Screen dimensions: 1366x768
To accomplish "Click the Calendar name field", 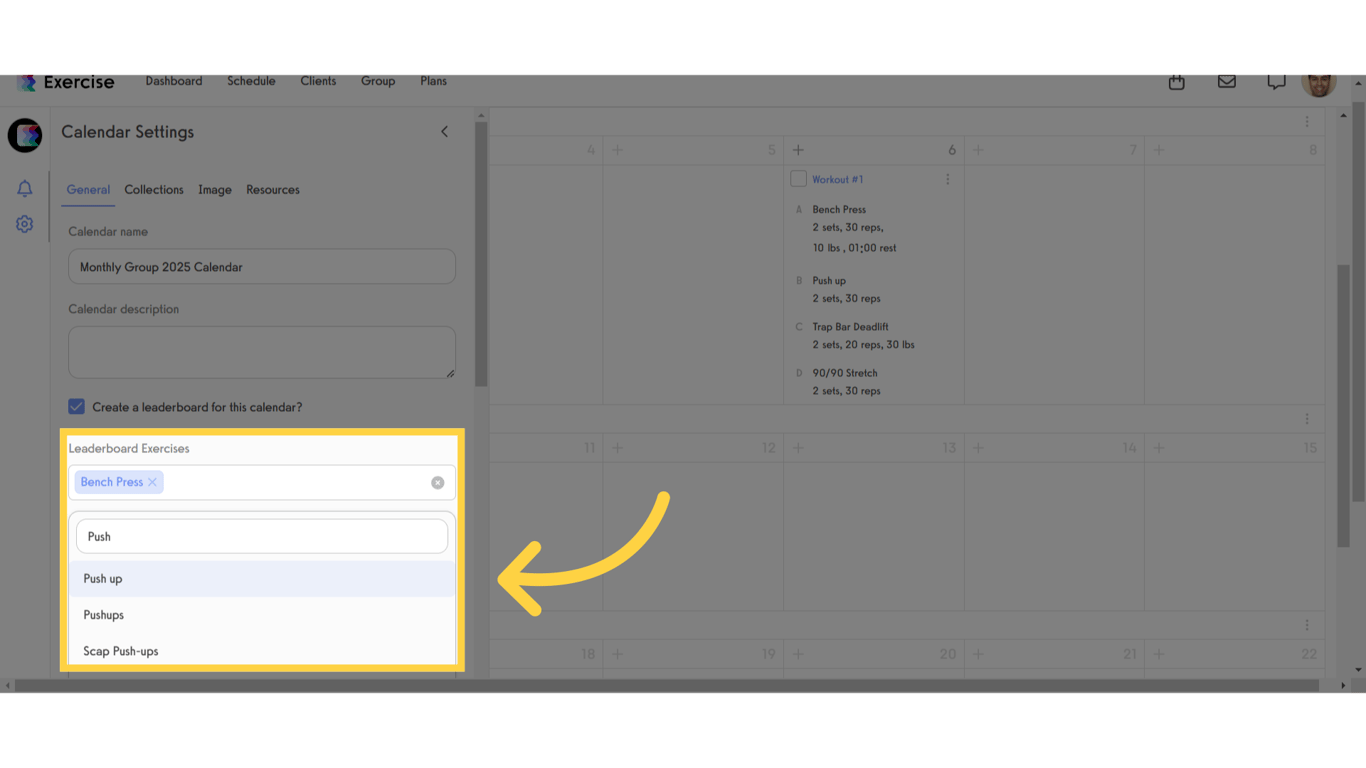I will 262,267.
